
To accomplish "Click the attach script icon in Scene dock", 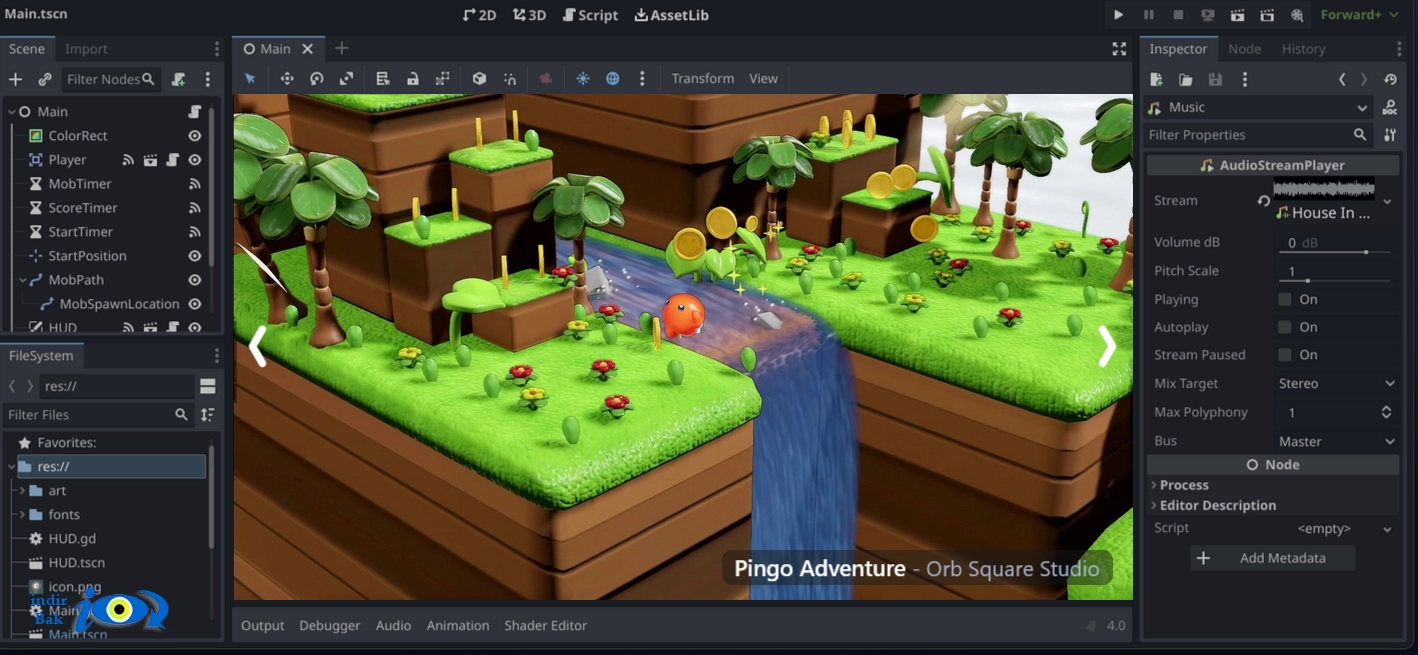I will [x=179, y=79].
